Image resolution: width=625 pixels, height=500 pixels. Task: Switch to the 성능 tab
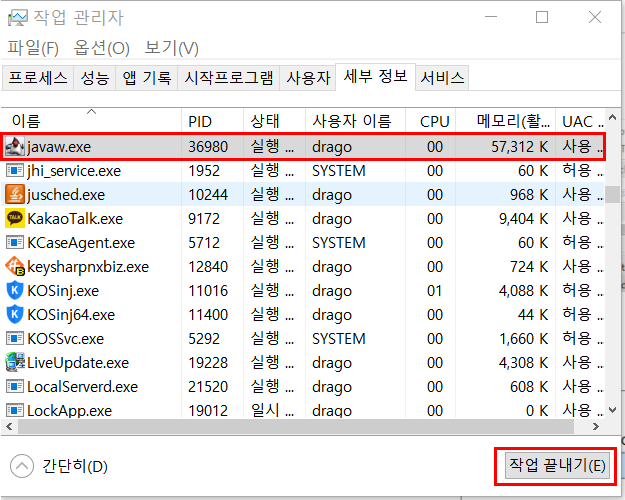(94, 77)
